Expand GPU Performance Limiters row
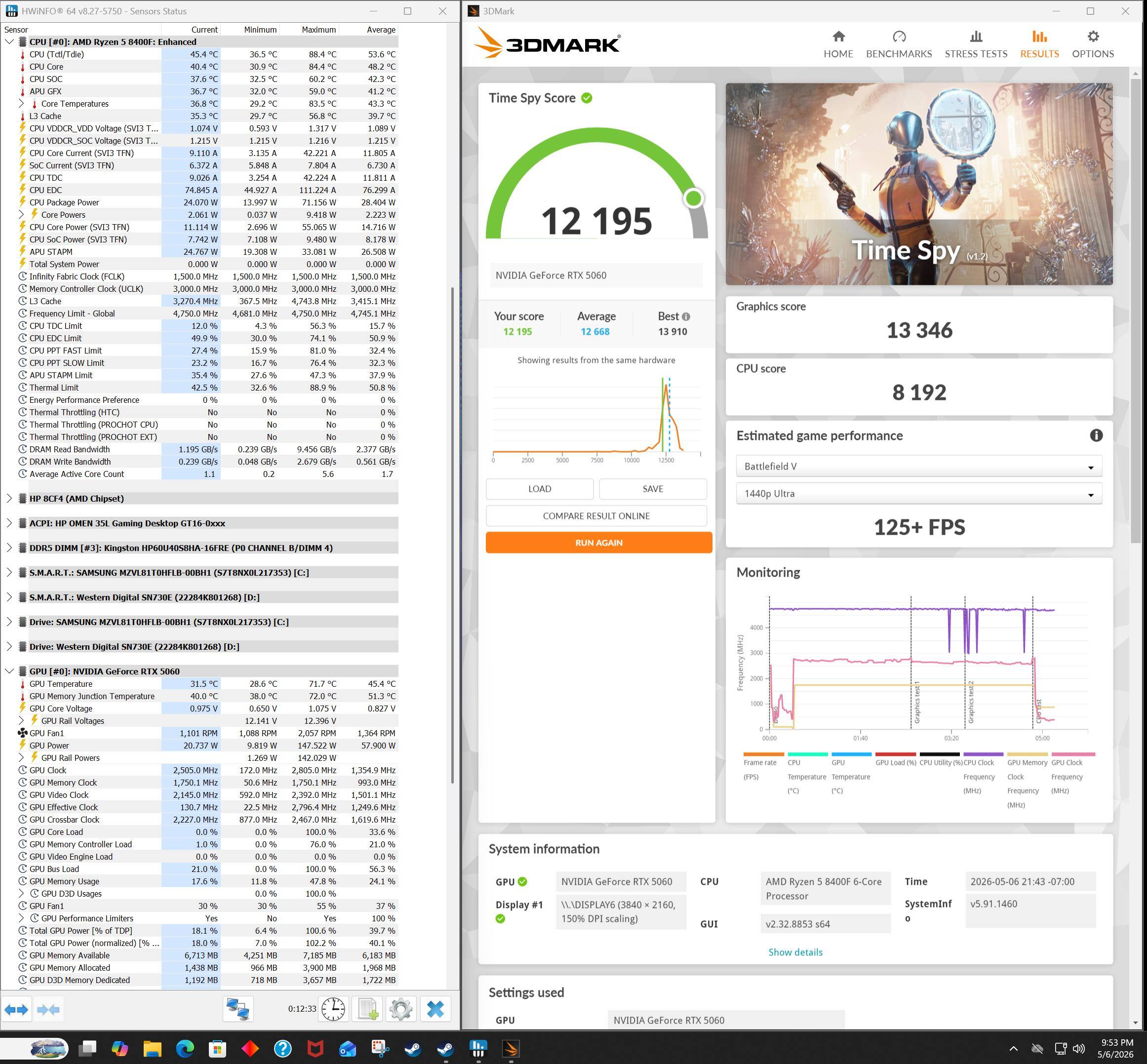Viewport: 1147px width, 1064px height. pyautogui.click(x=21, y=918)
